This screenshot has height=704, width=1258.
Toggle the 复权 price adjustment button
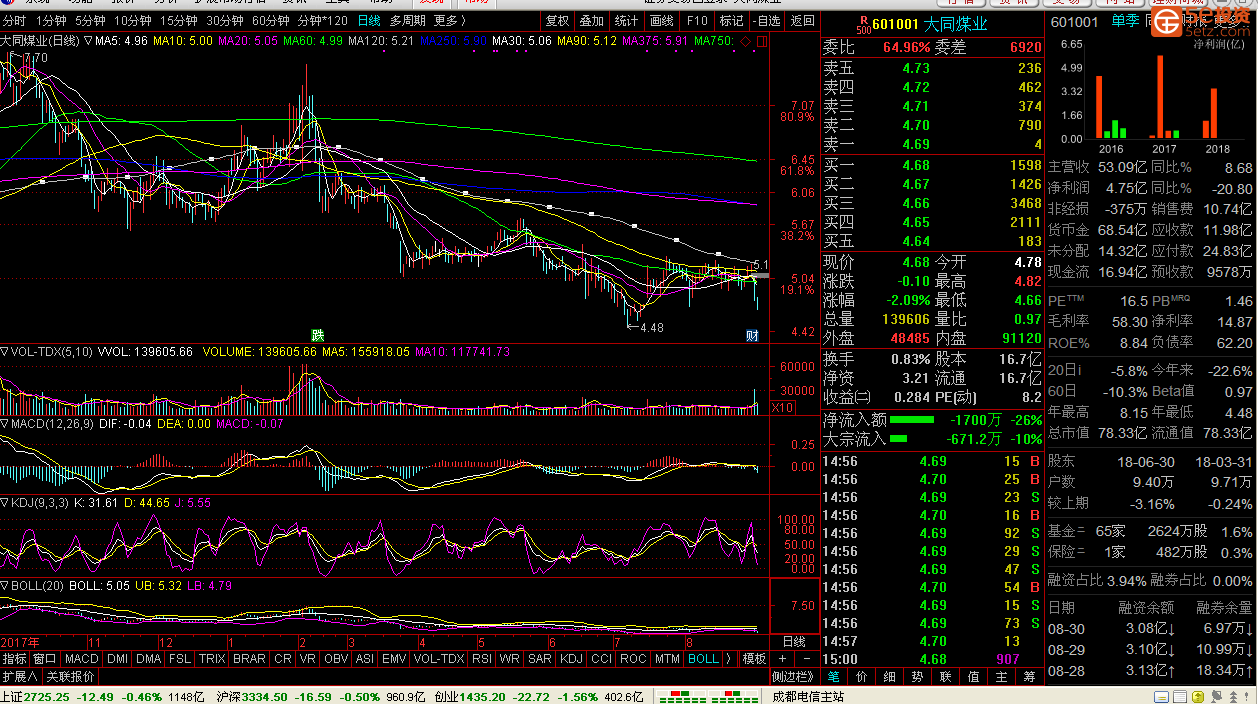pos(557,21)
